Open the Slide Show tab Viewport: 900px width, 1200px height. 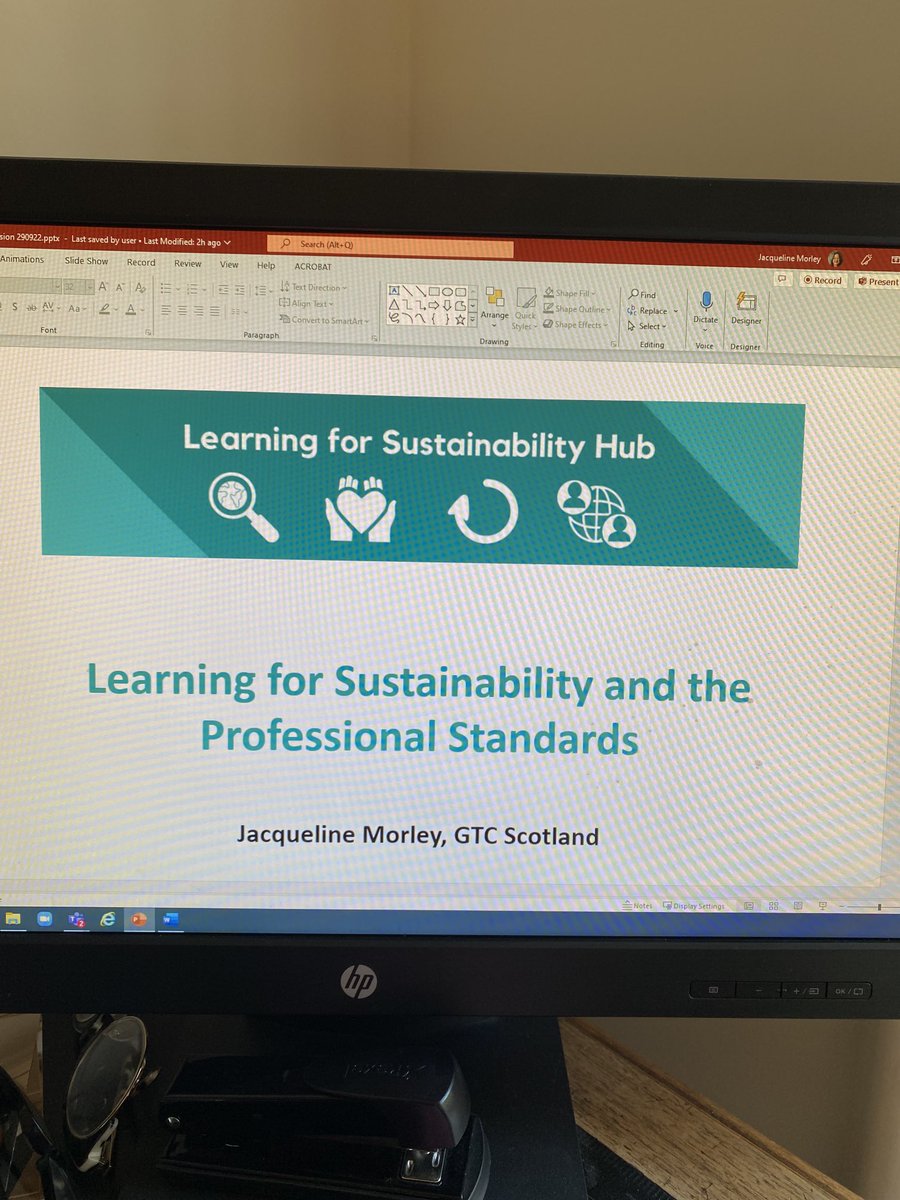pos(86,261)
